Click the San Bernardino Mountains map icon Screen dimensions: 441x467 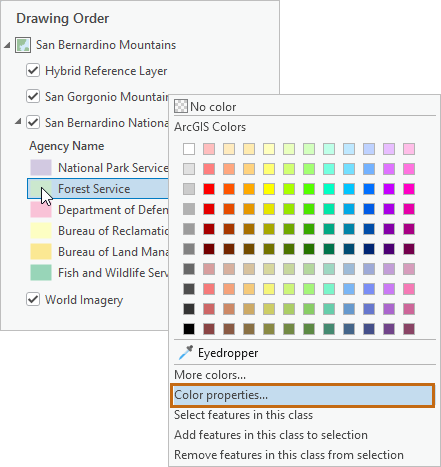[x=23, y=45]
